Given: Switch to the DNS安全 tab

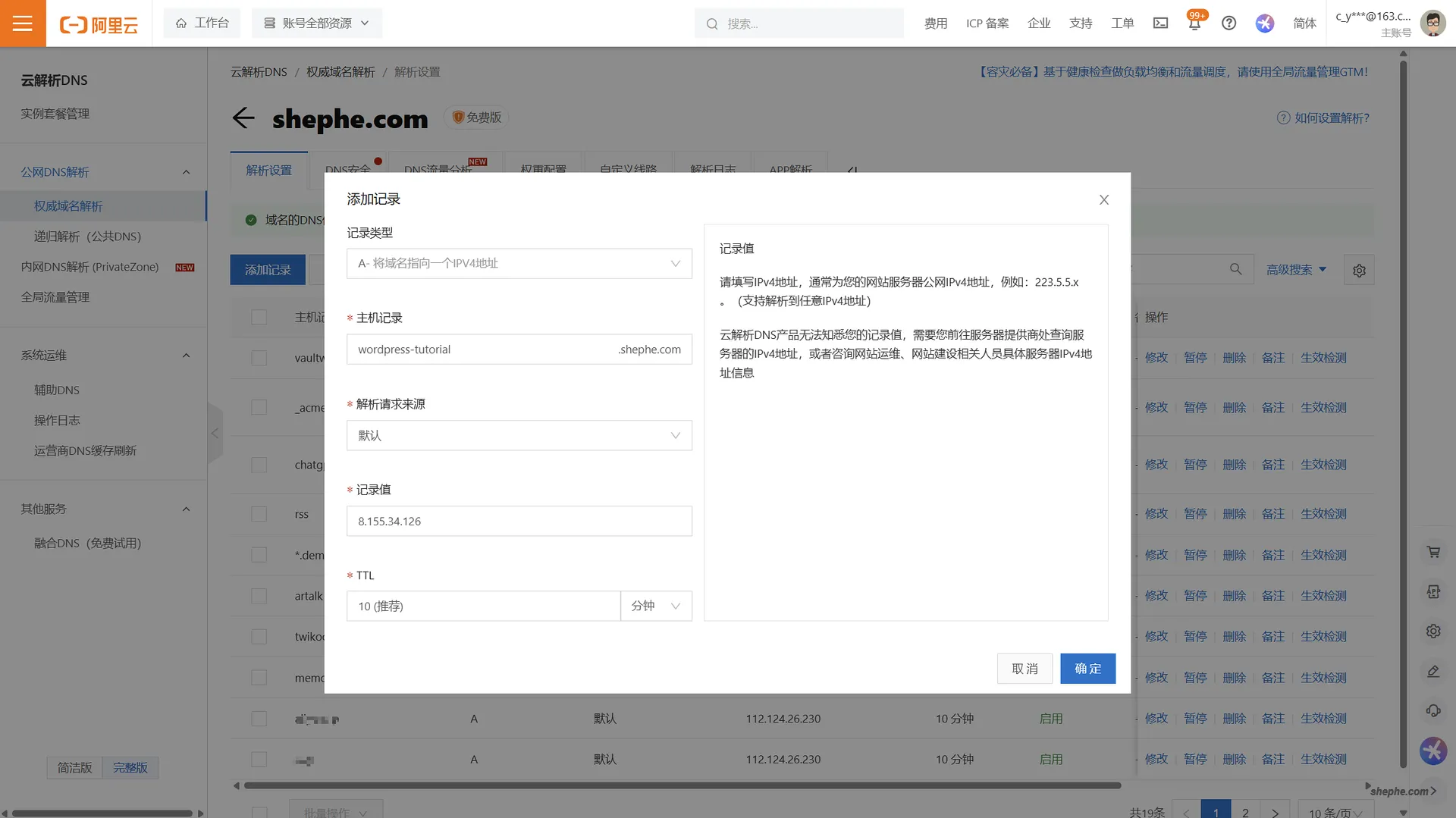Looking at the screenshot, I should click(349, 170).
